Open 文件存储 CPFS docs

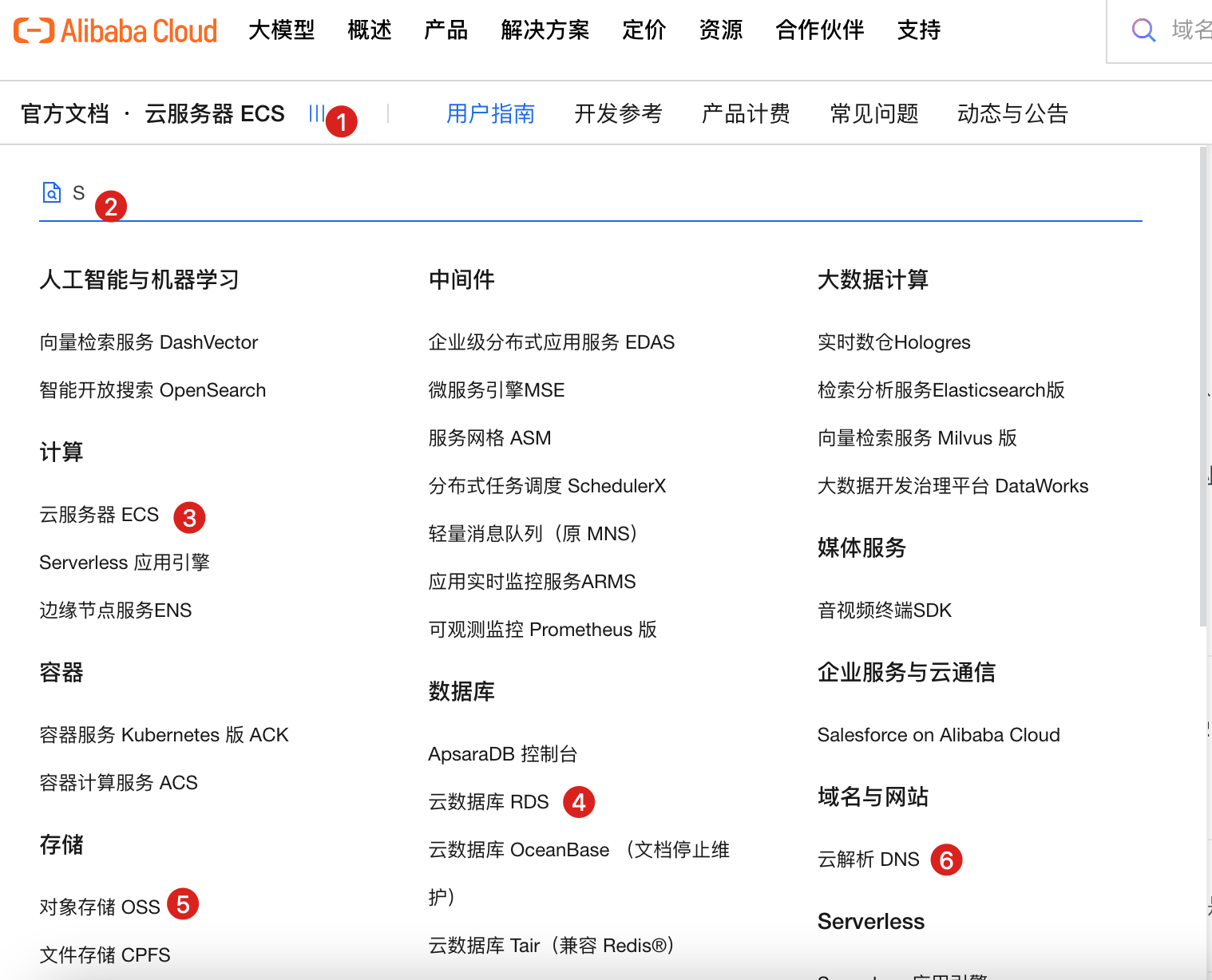click(x=105, y=955)
